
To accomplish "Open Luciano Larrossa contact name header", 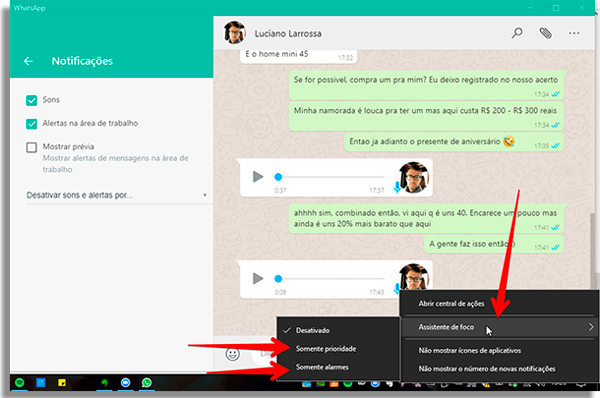I will [288, 34].
